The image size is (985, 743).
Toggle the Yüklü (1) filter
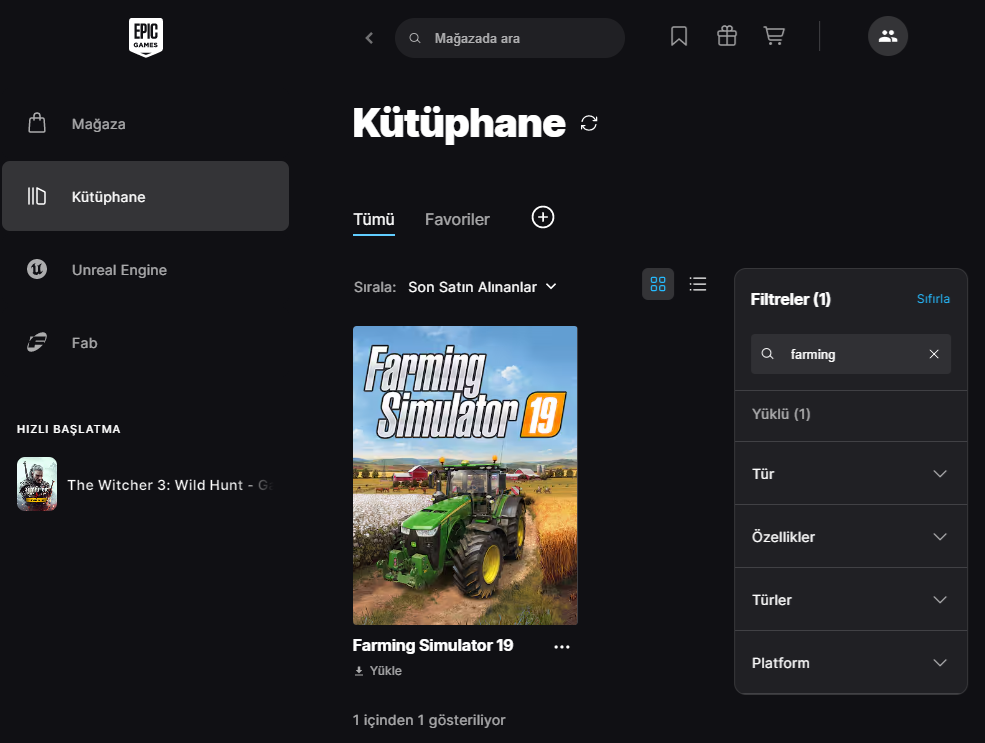851,415
